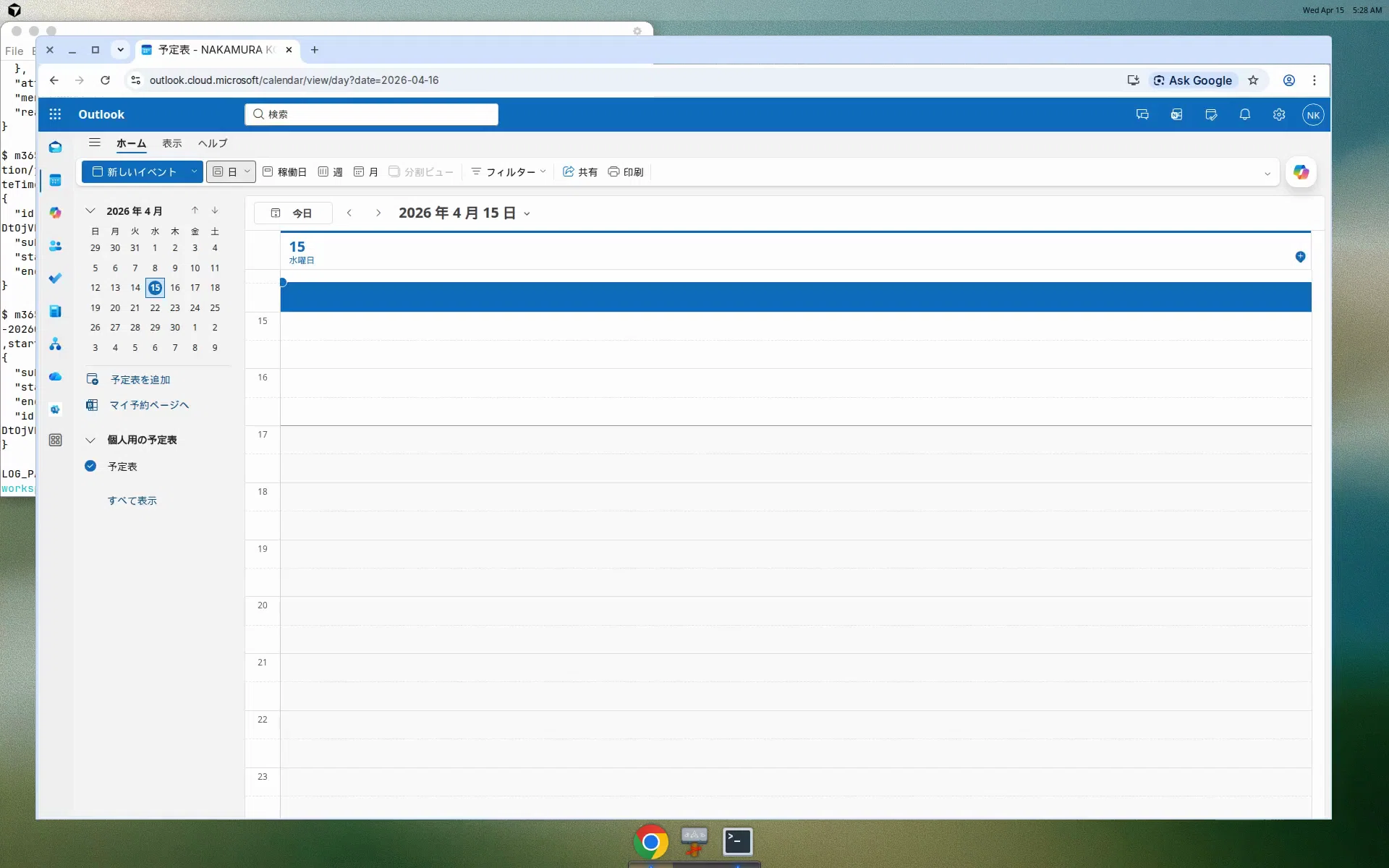This screenshot has height=868, width=1389.
Task: Open Outlook settings gear
Action: pos(1279,114)
